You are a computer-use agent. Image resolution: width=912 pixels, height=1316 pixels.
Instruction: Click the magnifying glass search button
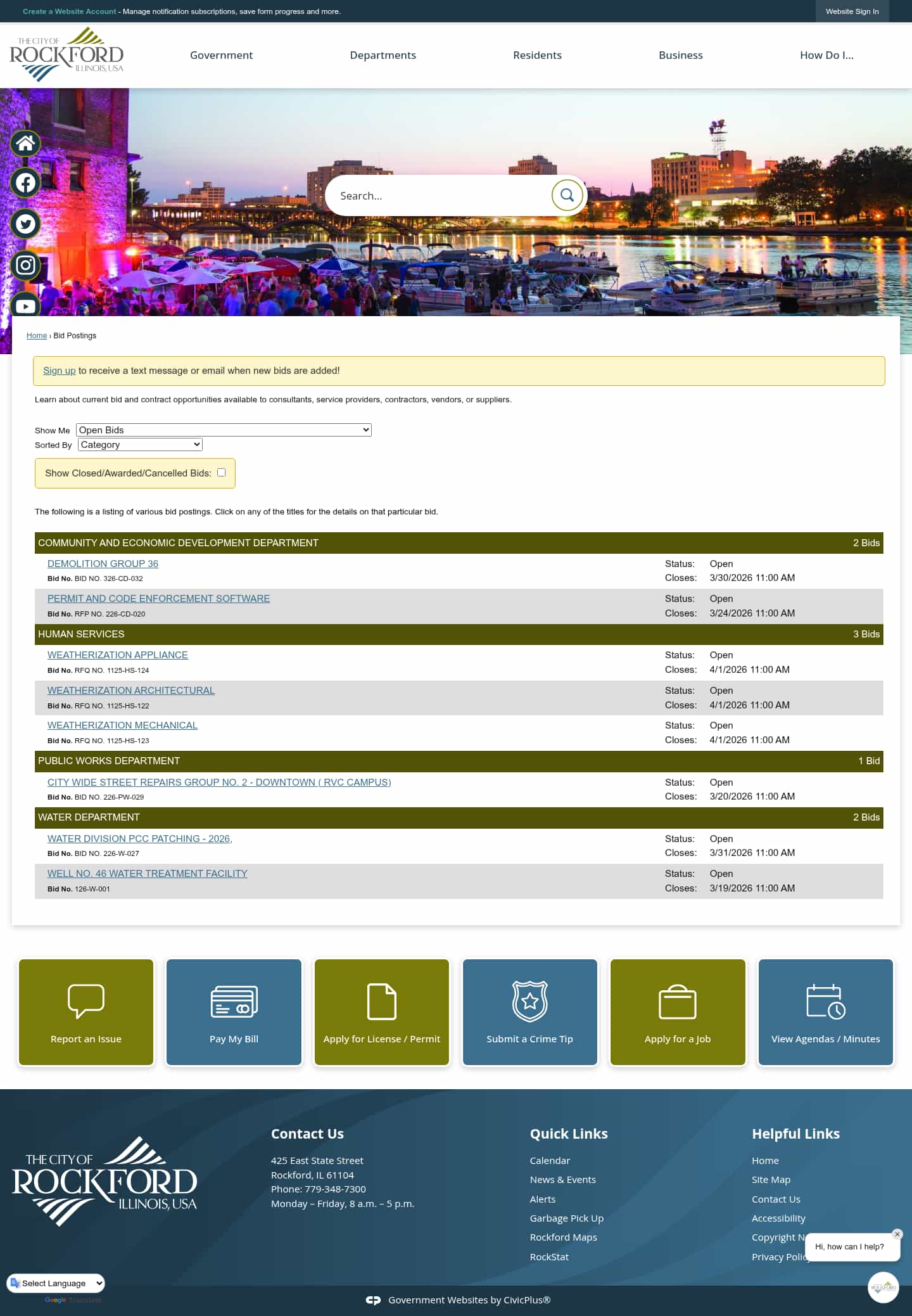coord(567,195)
